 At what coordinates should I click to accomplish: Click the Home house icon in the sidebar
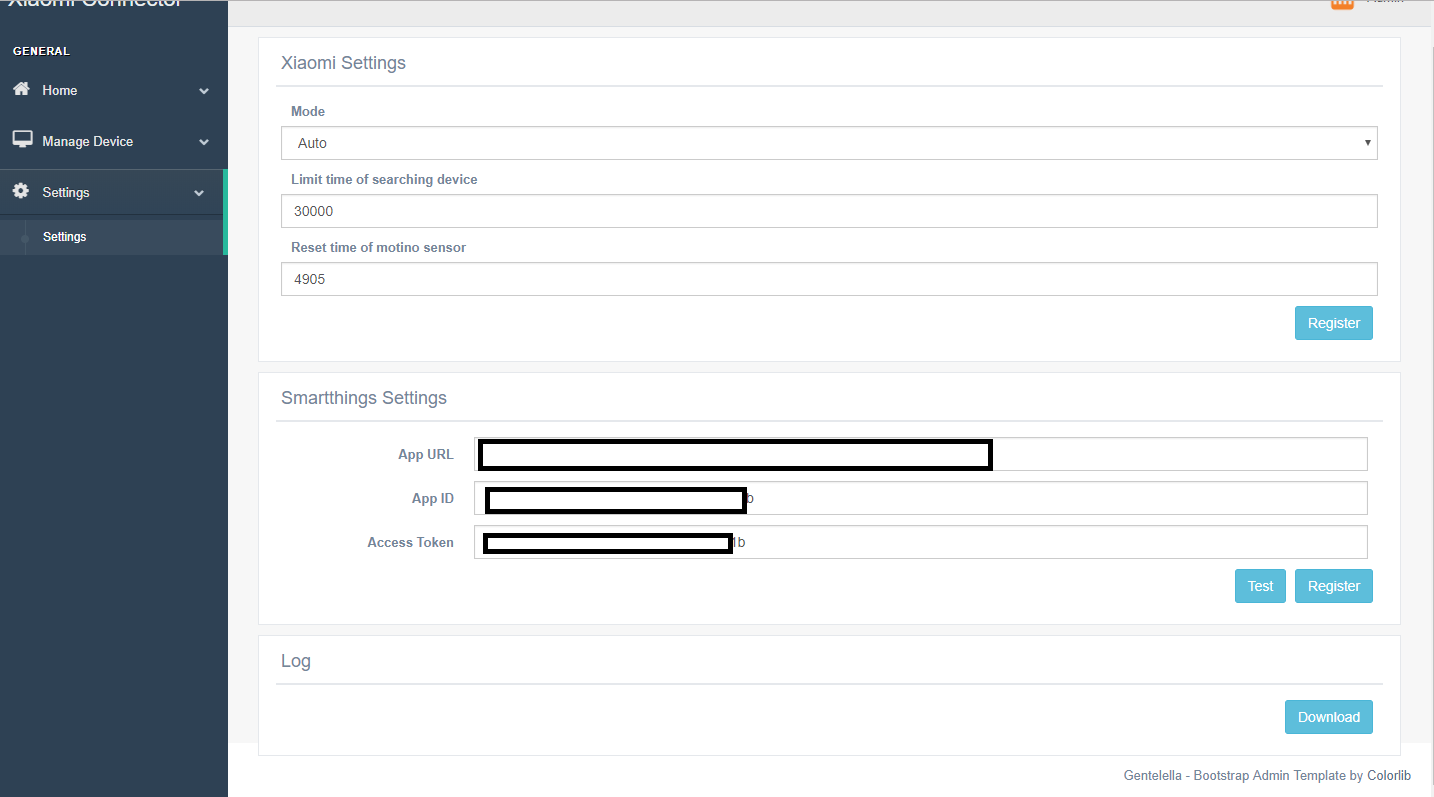[21, 89]
